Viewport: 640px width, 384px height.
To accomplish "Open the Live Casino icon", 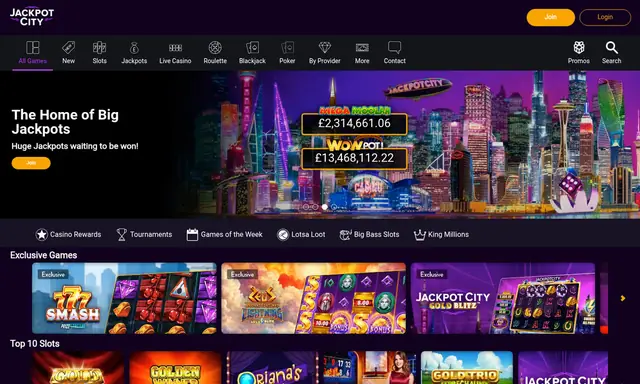I will 175,48.
